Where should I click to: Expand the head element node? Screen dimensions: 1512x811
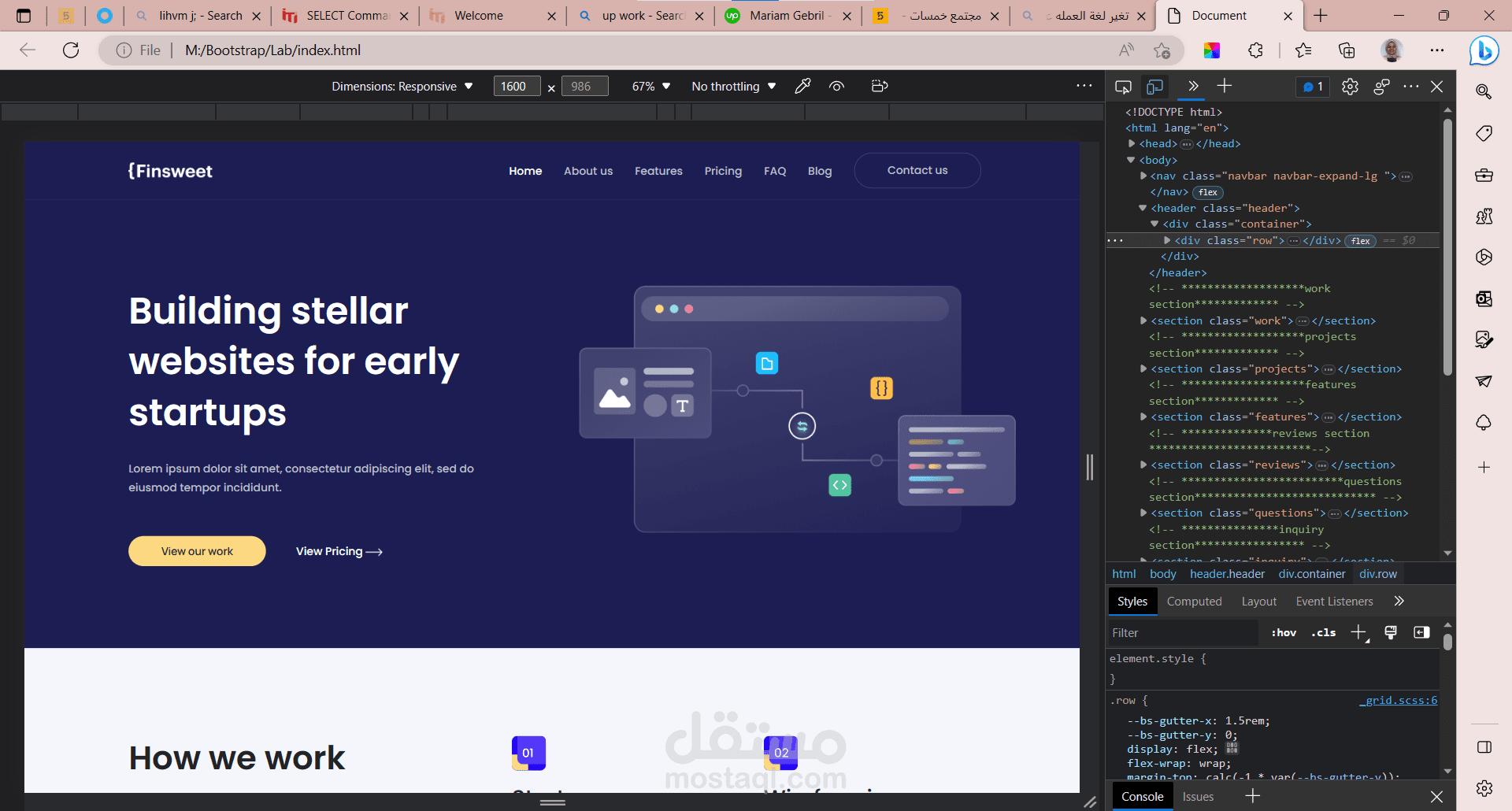pyautogui.click(x=1132, y=143)
